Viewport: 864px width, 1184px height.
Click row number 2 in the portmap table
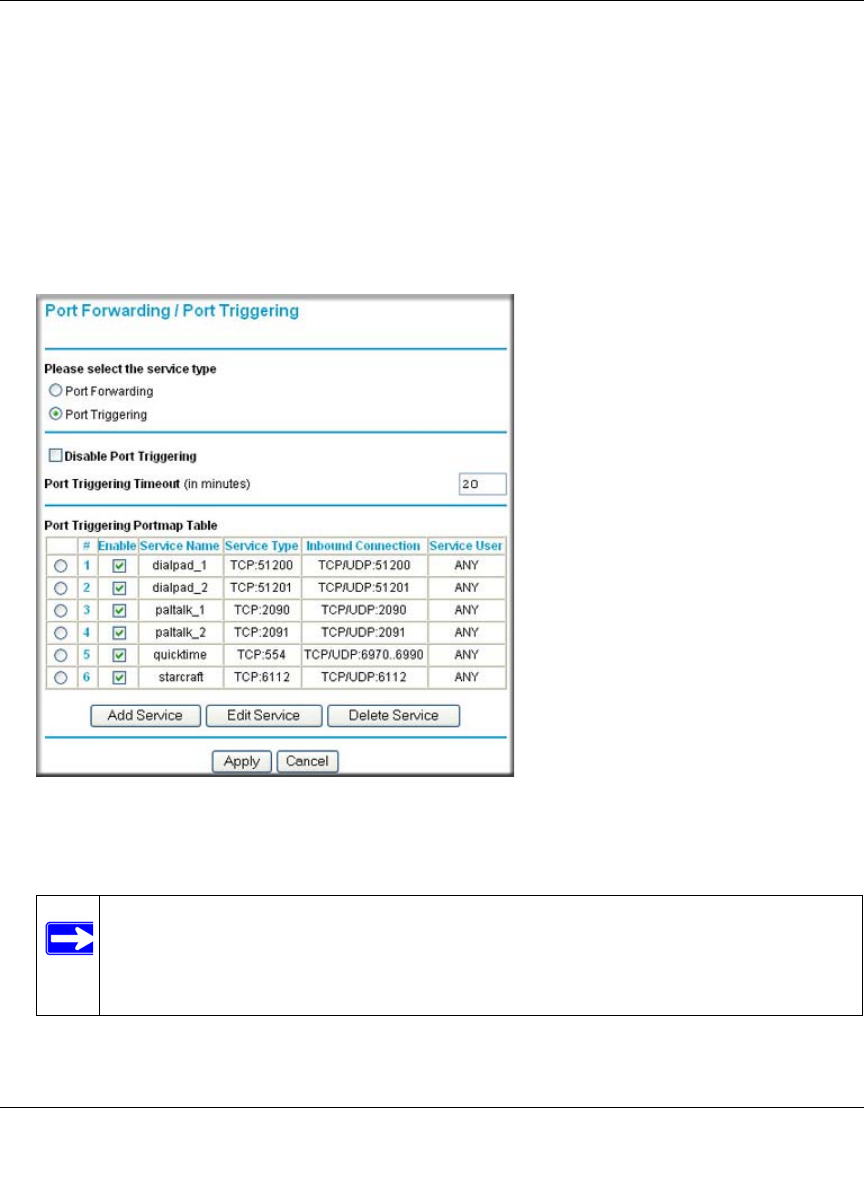(87, 587)
